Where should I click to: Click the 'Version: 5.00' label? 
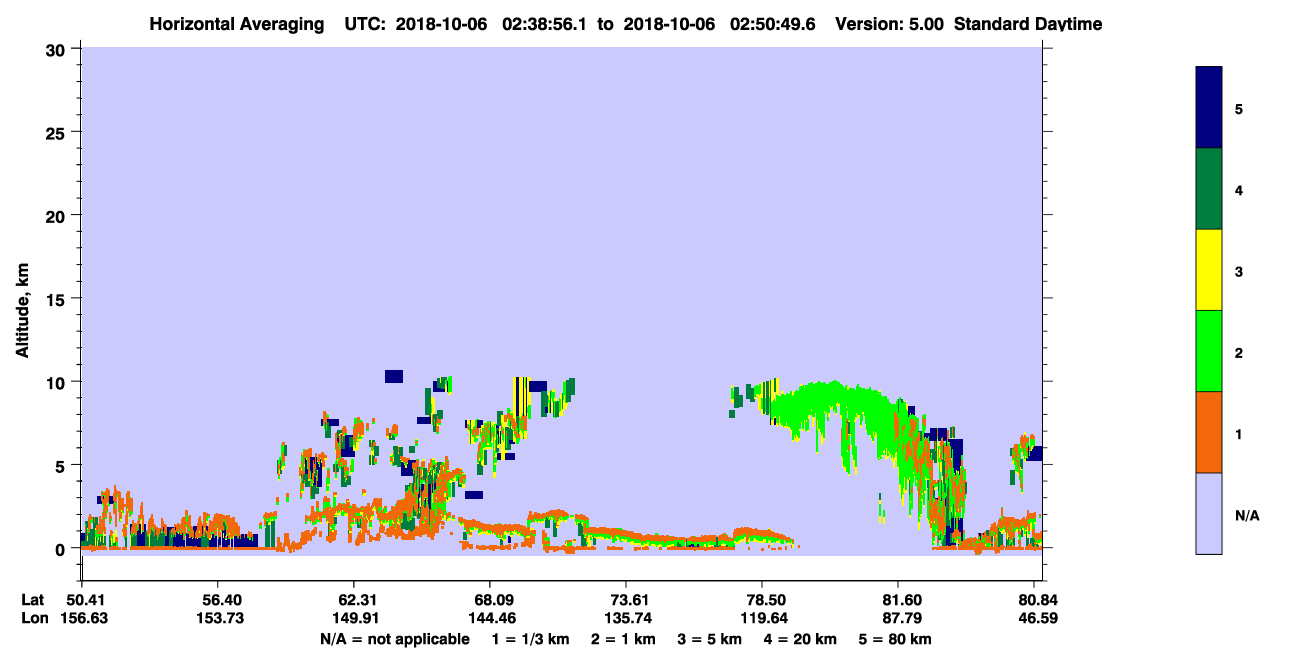point(891,24)
